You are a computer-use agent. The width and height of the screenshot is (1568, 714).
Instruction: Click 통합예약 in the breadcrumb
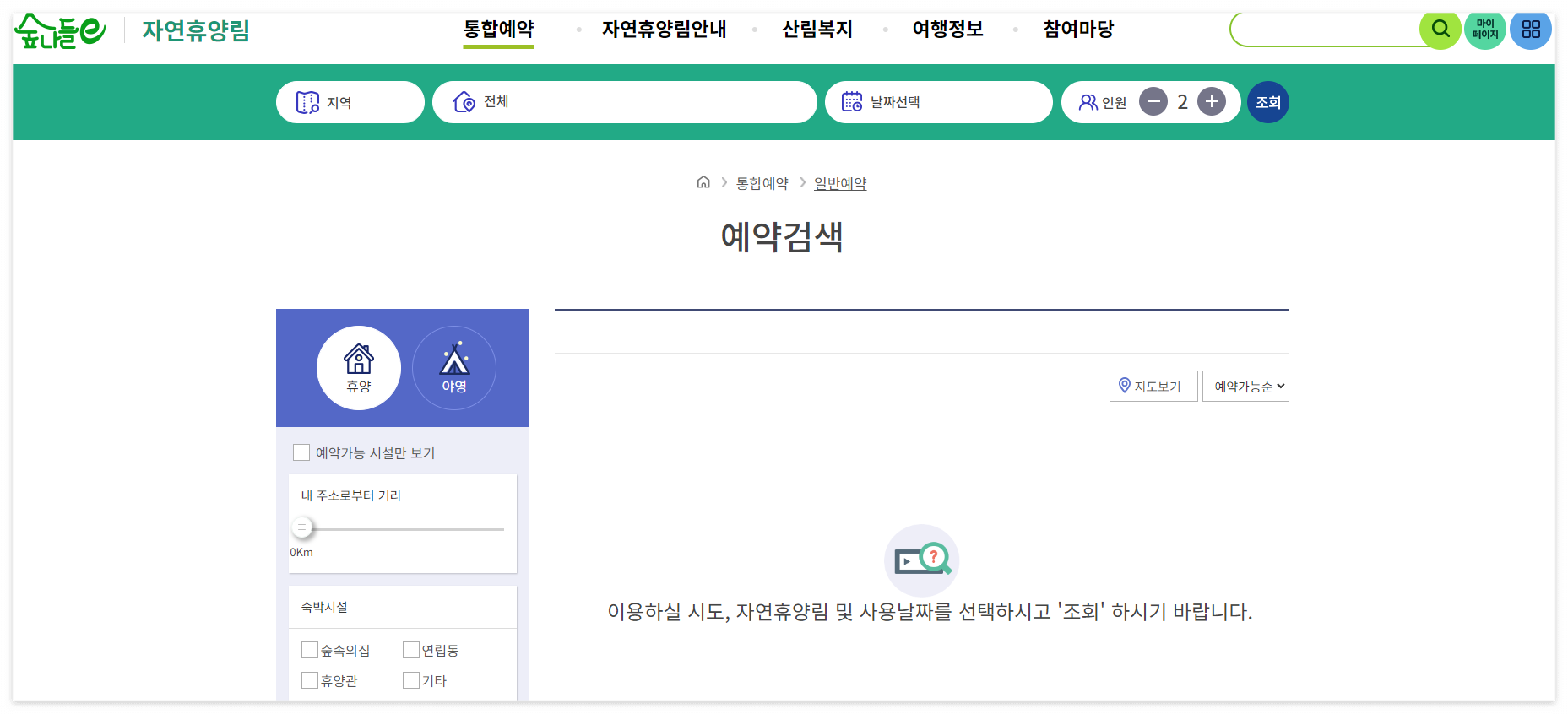click(x=762, y=183)
